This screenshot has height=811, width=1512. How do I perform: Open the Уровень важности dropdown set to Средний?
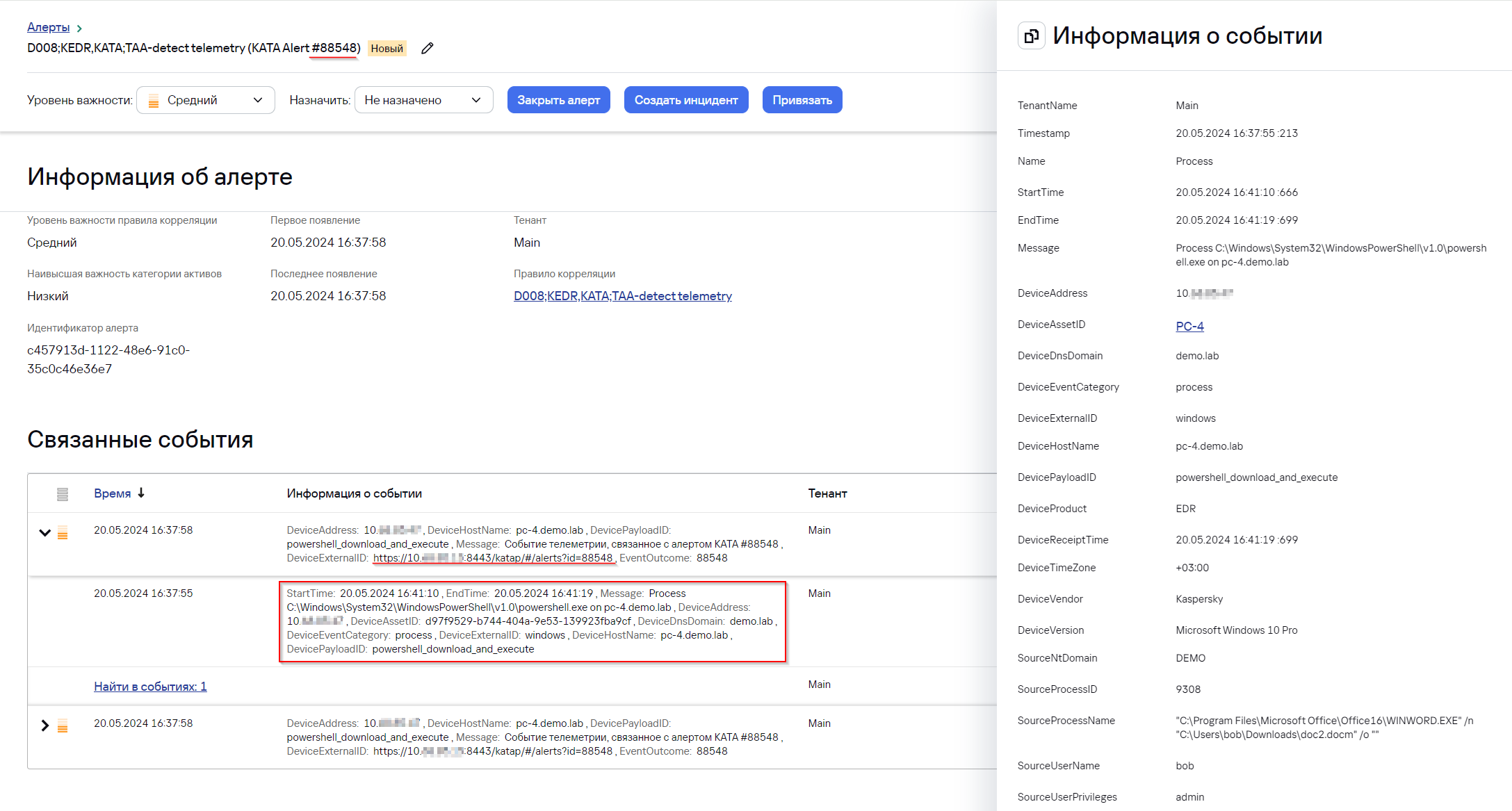click(206, 100)
